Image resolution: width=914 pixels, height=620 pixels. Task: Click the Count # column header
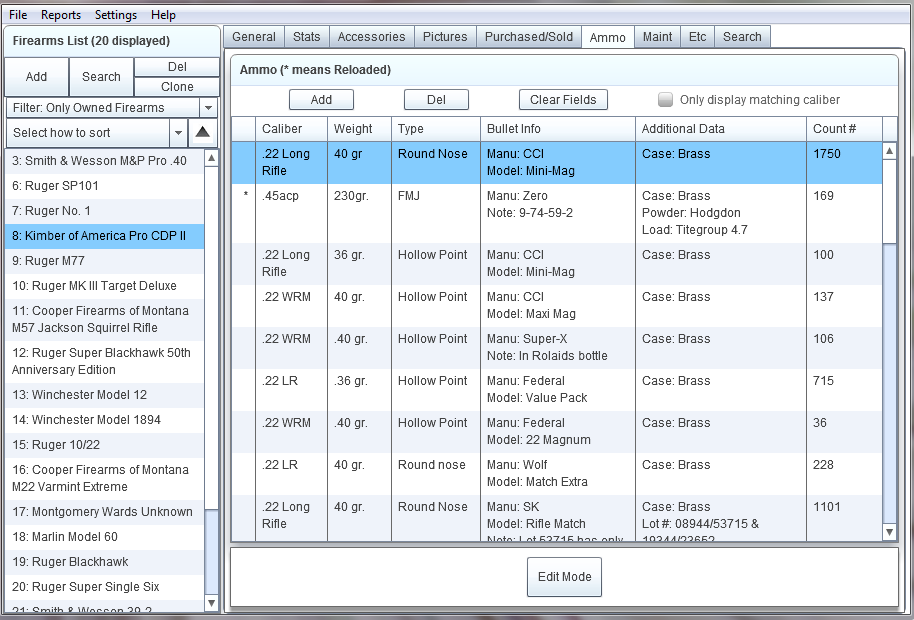point(845,129)
